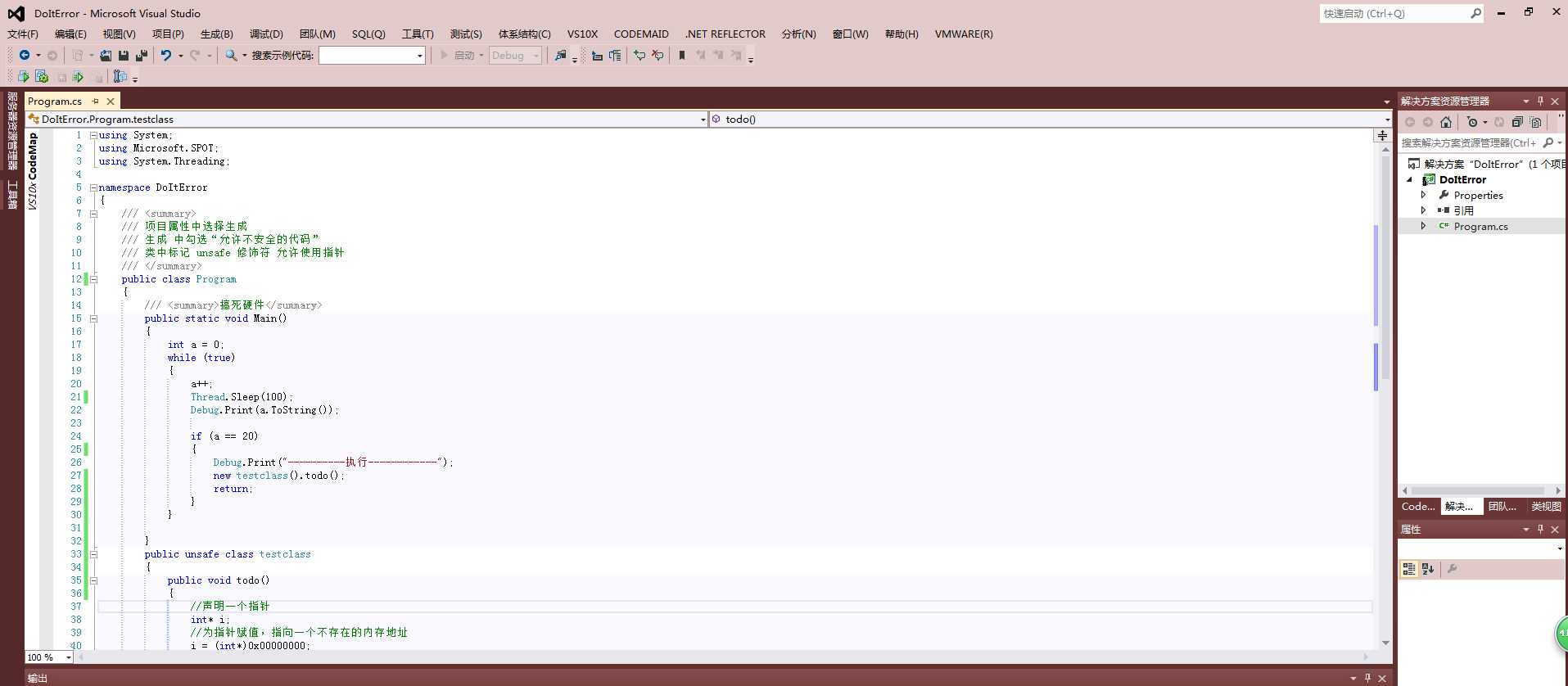Click the 启动 start debugging button
This screenshot has width=1568, height=686.
[461, 55]
